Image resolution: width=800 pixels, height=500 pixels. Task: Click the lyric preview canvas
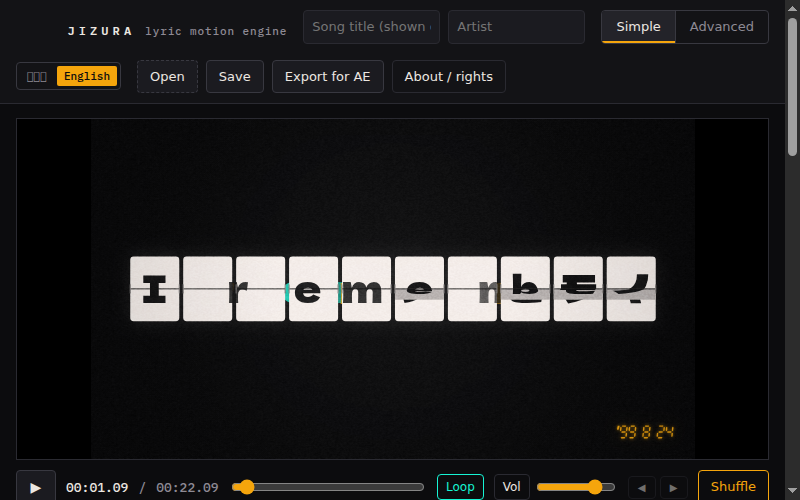(x=392, y=289)
